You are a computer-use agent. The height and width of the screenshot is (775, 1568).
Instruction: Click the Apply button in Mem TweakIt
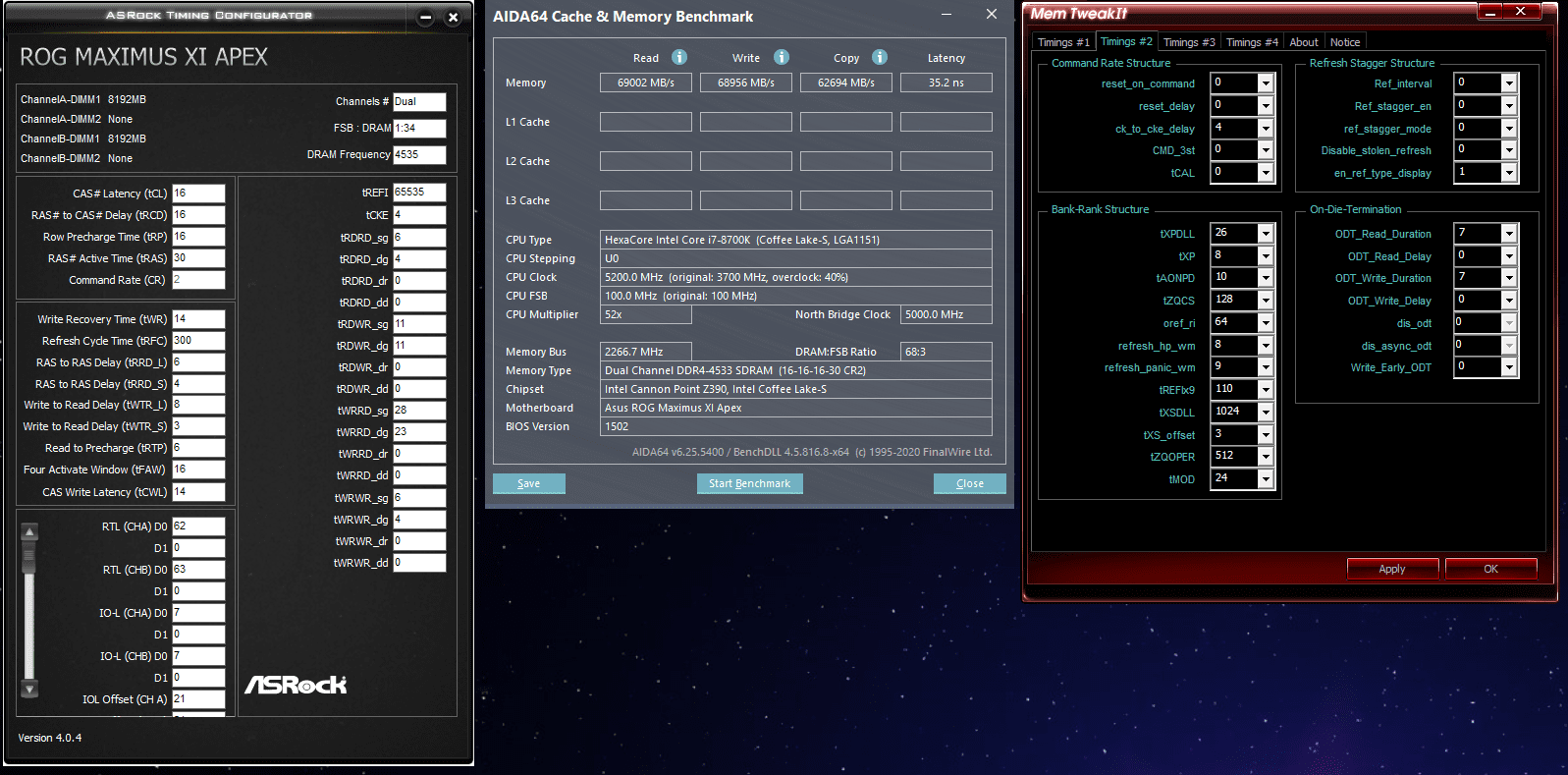(x=1392, y=569)
